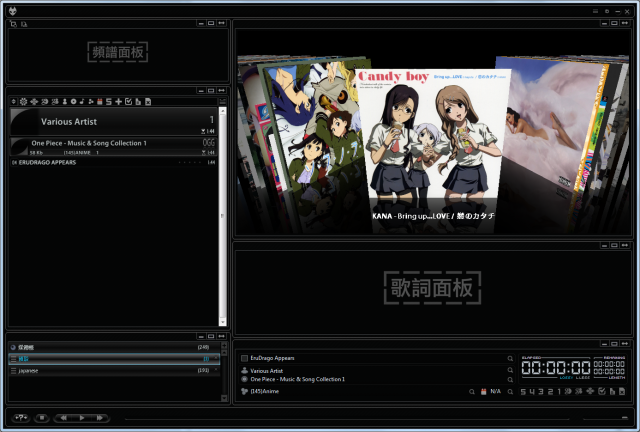Click the magnifier right of (145)Anime genre

click(x=472, y=392)
